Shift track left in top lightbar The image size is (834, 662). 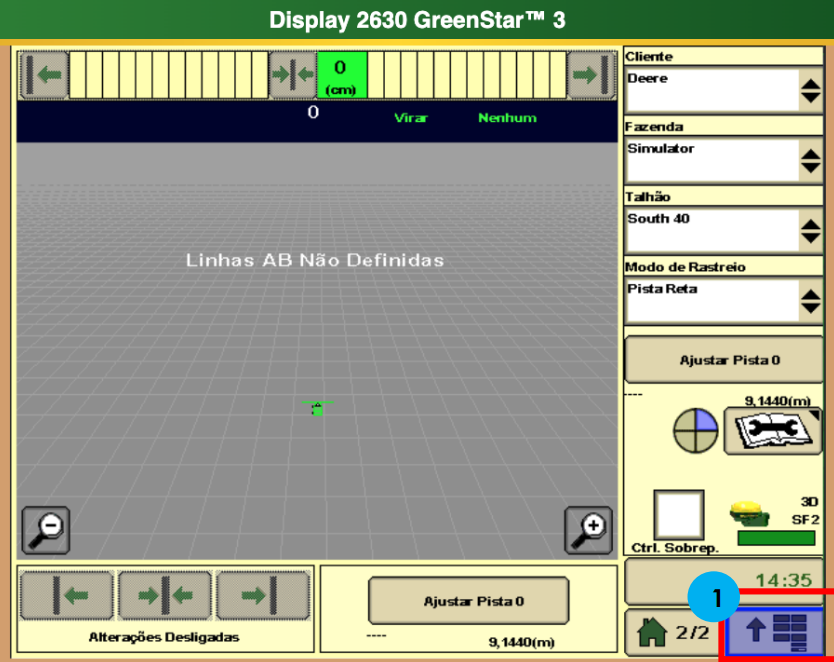point(43,75)
